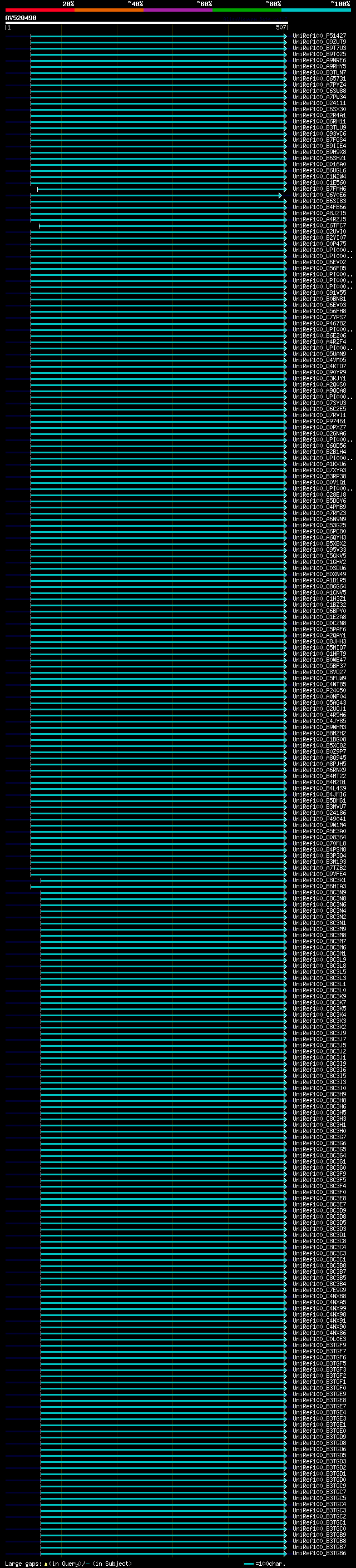Viewport: 356px width, 1568px height.
Task: Select hit label UniRef100_Q2R4A1
Action: point(319,116)
